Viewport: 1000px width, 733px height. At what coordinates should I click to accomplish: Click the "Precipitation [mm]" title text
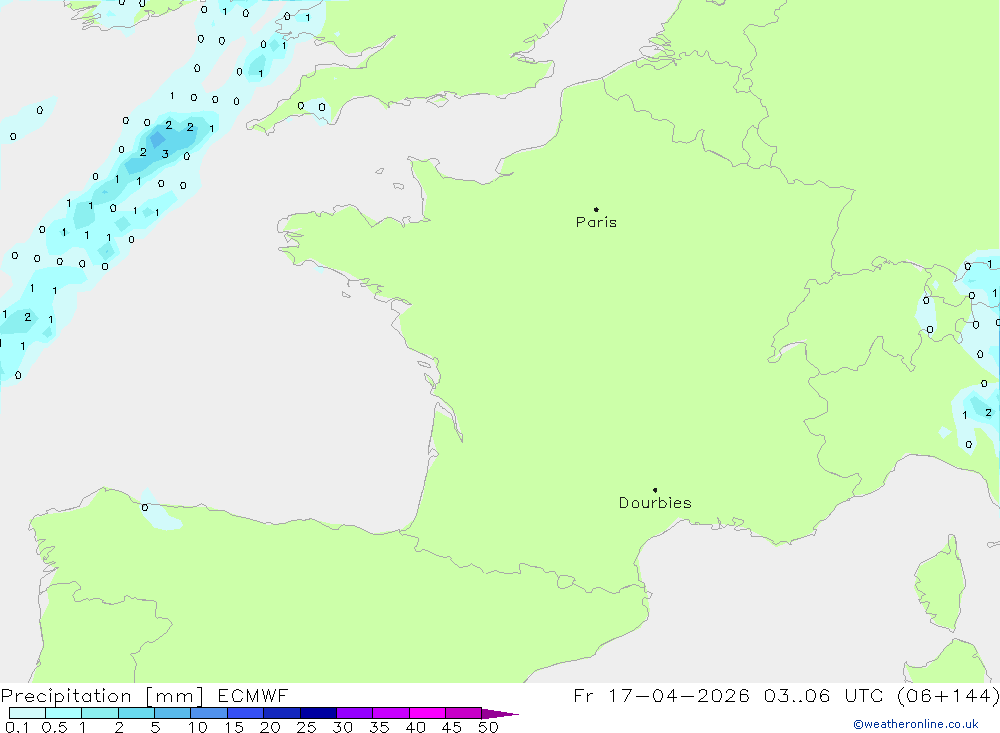(x=102, y=696)
